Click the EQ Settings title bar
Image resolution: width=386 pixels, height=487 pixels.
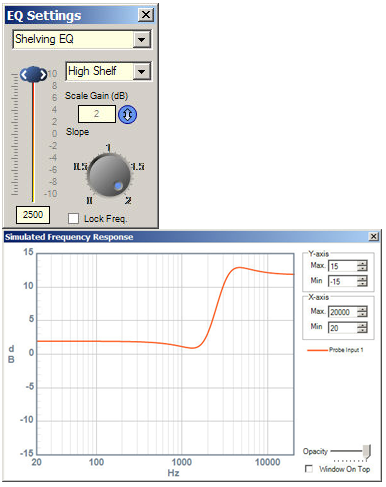[80, 15]
